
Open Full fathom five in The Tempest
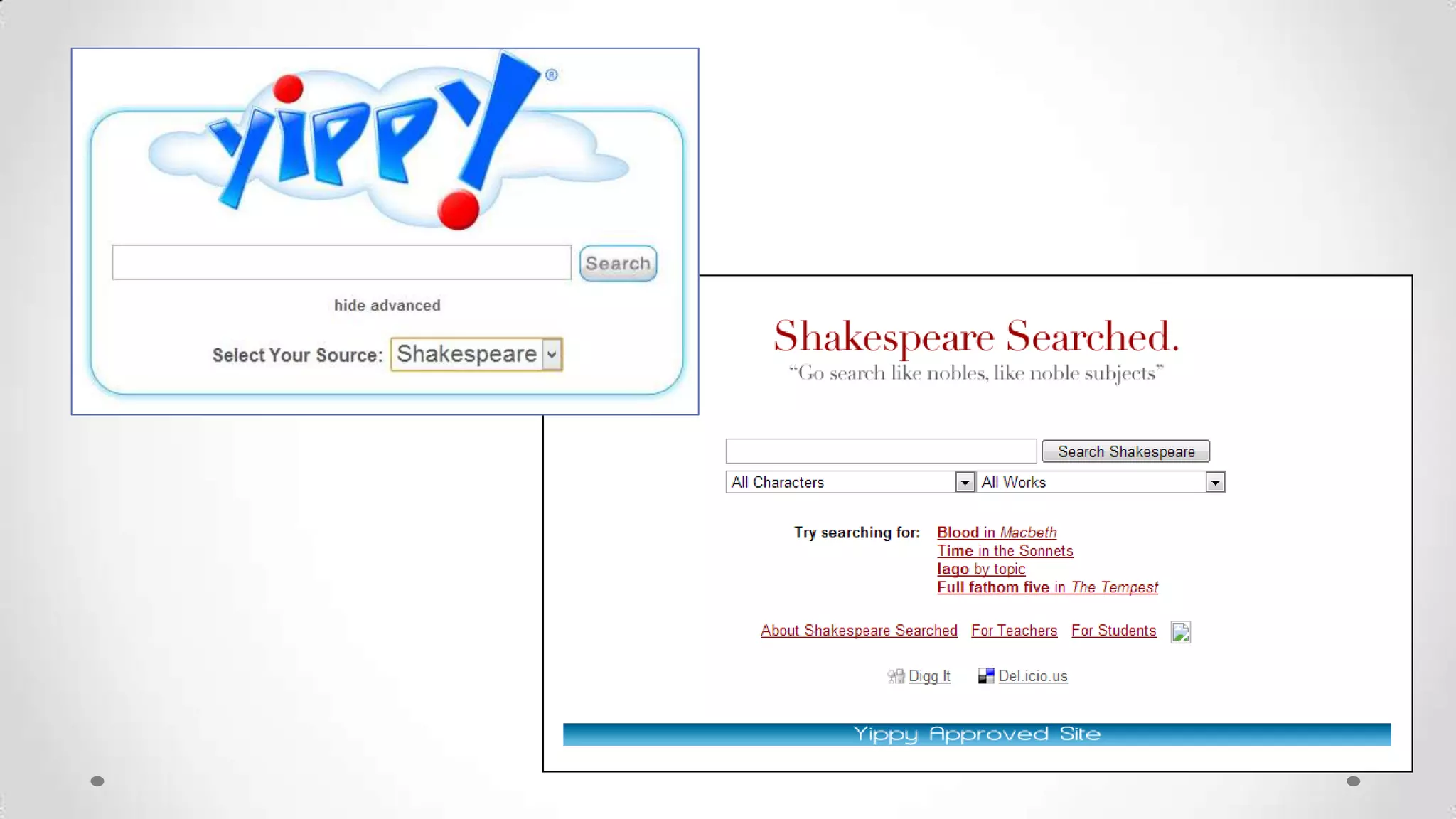[x=1046, y=587]
